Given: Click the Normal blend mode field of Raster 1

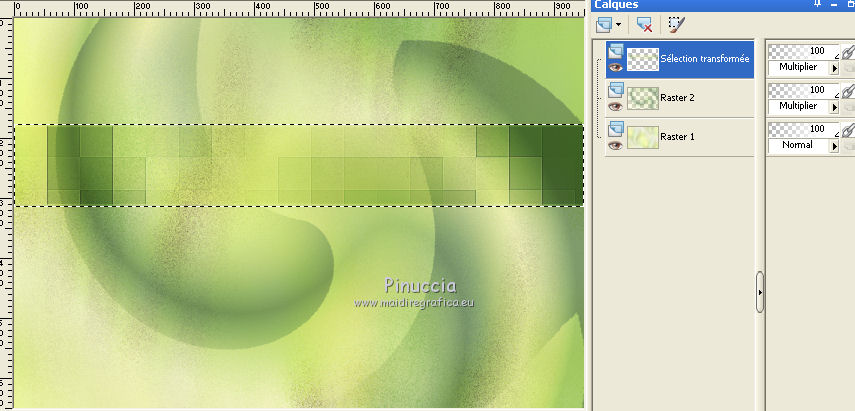Looking at the screenshot, I should tap(798, 145).
